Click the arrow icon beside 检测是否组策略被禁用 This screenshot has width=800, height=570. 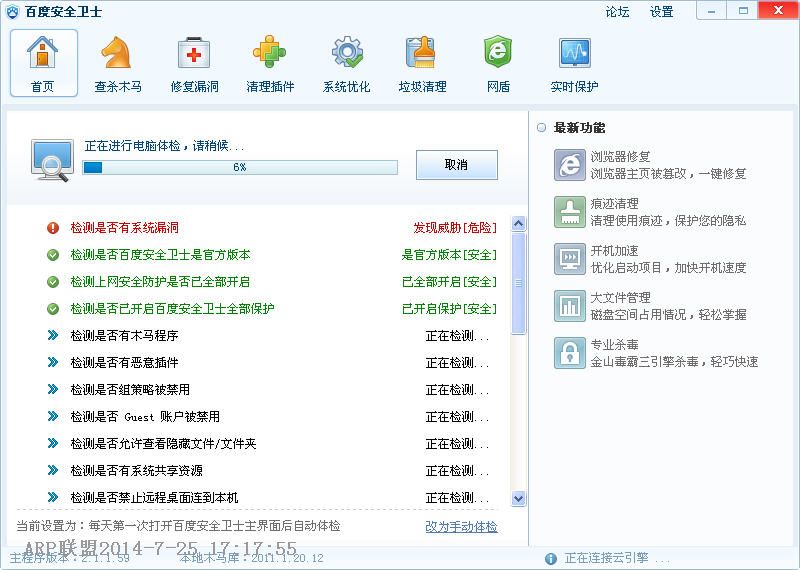click(53, 389)
